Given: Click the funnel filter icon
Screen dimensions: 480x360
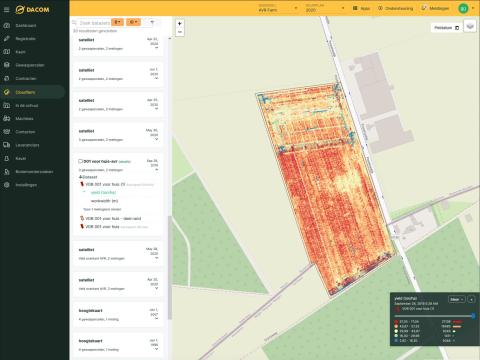Looking at the screenshot, I should point(152,22).
